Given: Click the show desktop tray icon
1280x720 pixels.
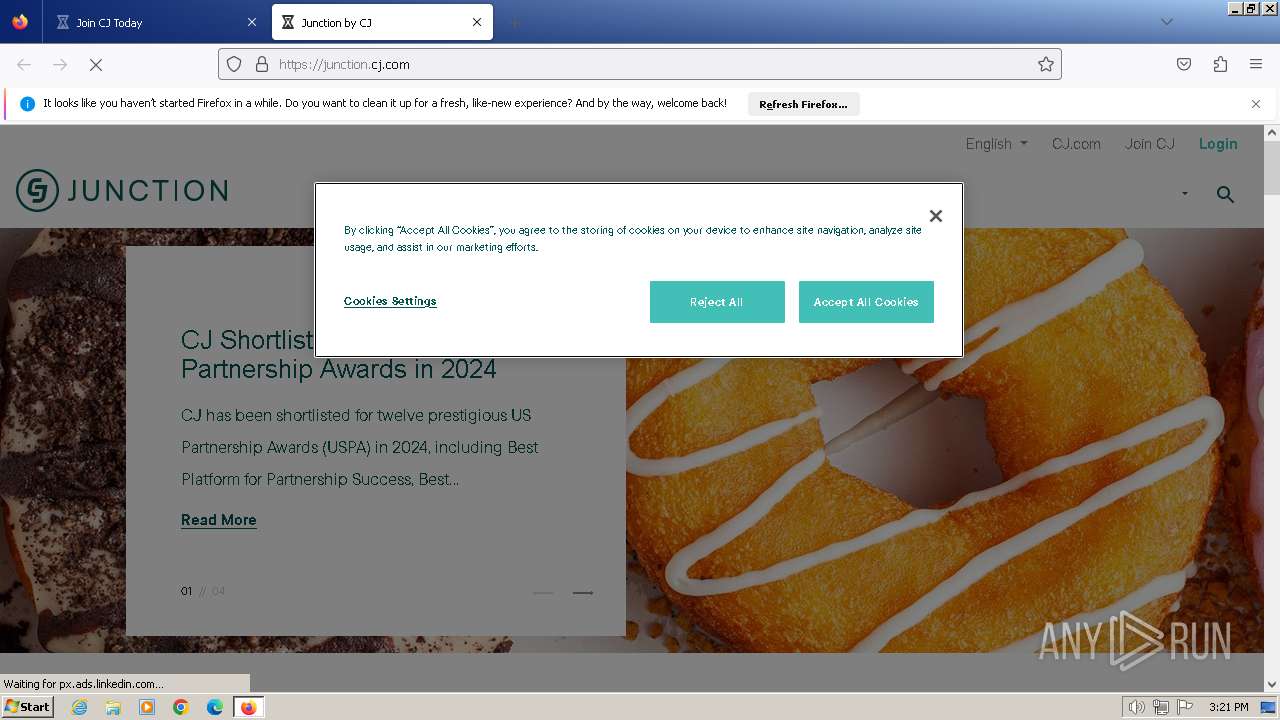Looking at the screenshot, I should click(x=1268, y=707).
